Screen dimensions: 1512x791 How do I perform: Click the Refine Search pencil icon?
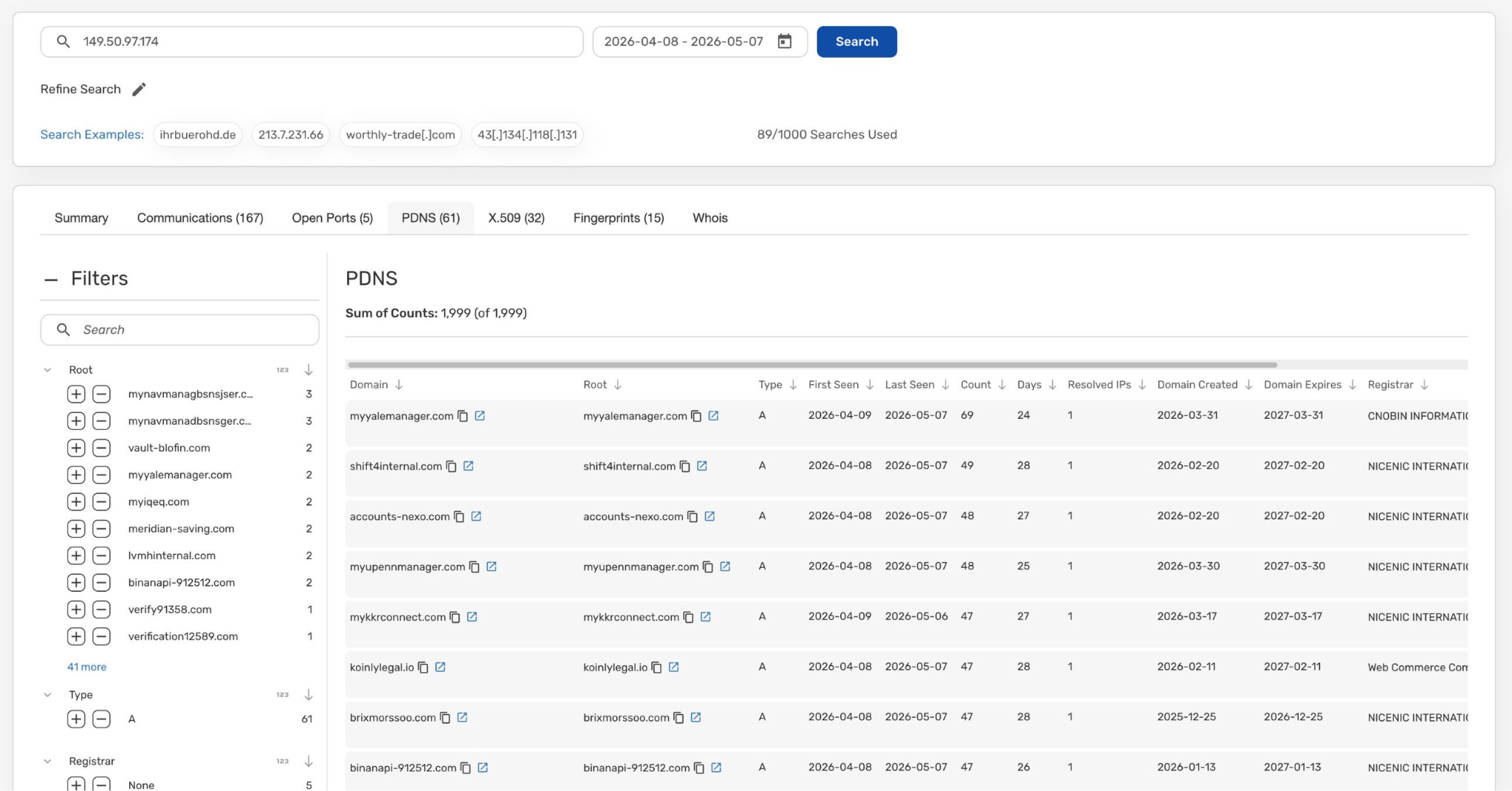139,89
